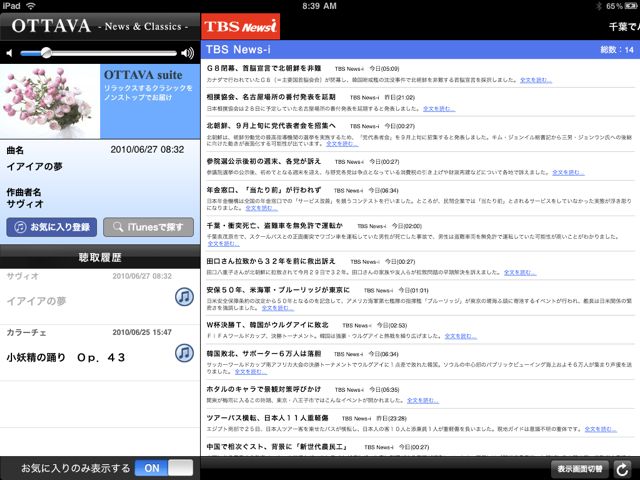Click the refresh icon at bottom right

tap(622, 469)
